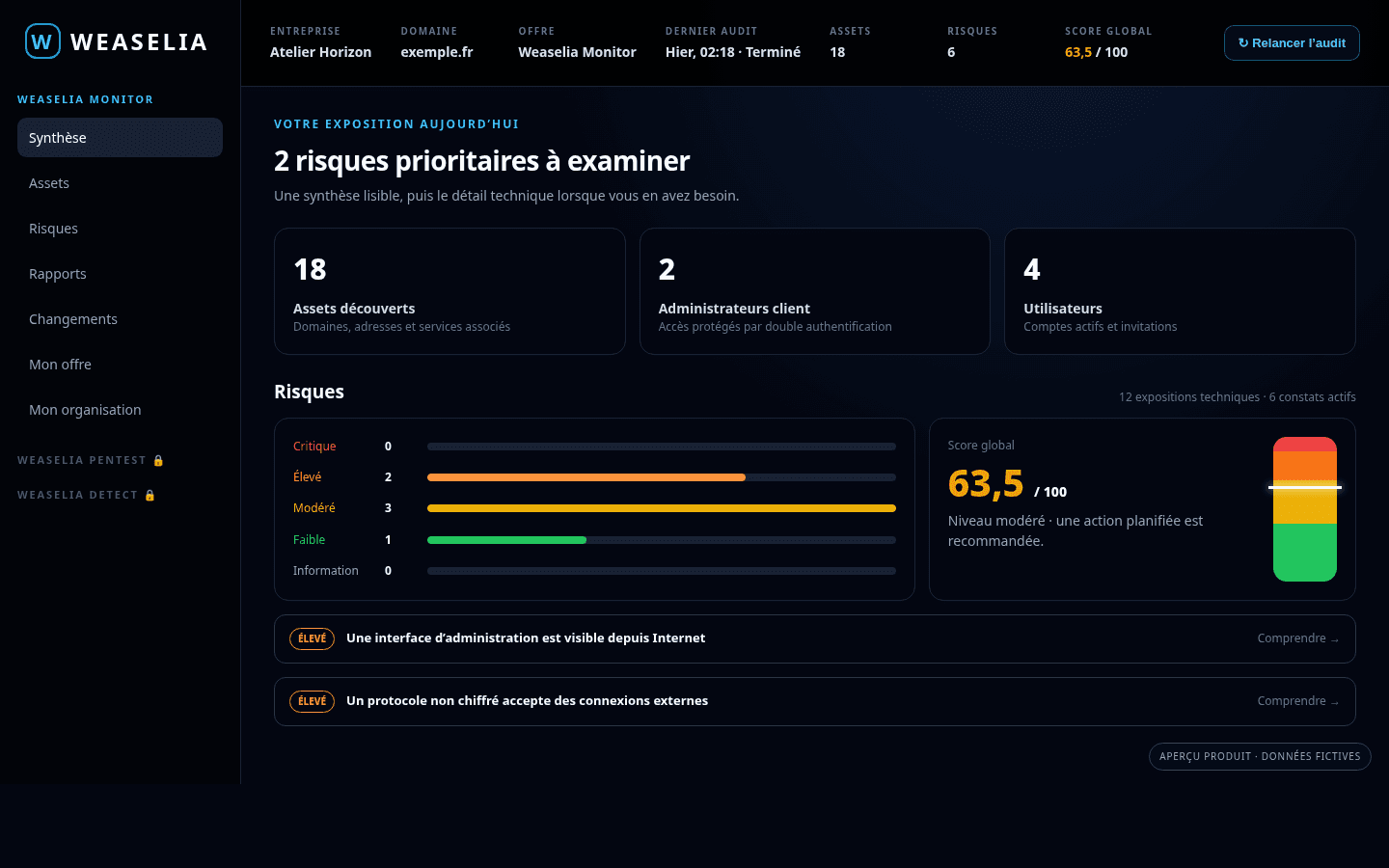
Task: Click the Weaselia W logo icon
Action: (42, 41)
